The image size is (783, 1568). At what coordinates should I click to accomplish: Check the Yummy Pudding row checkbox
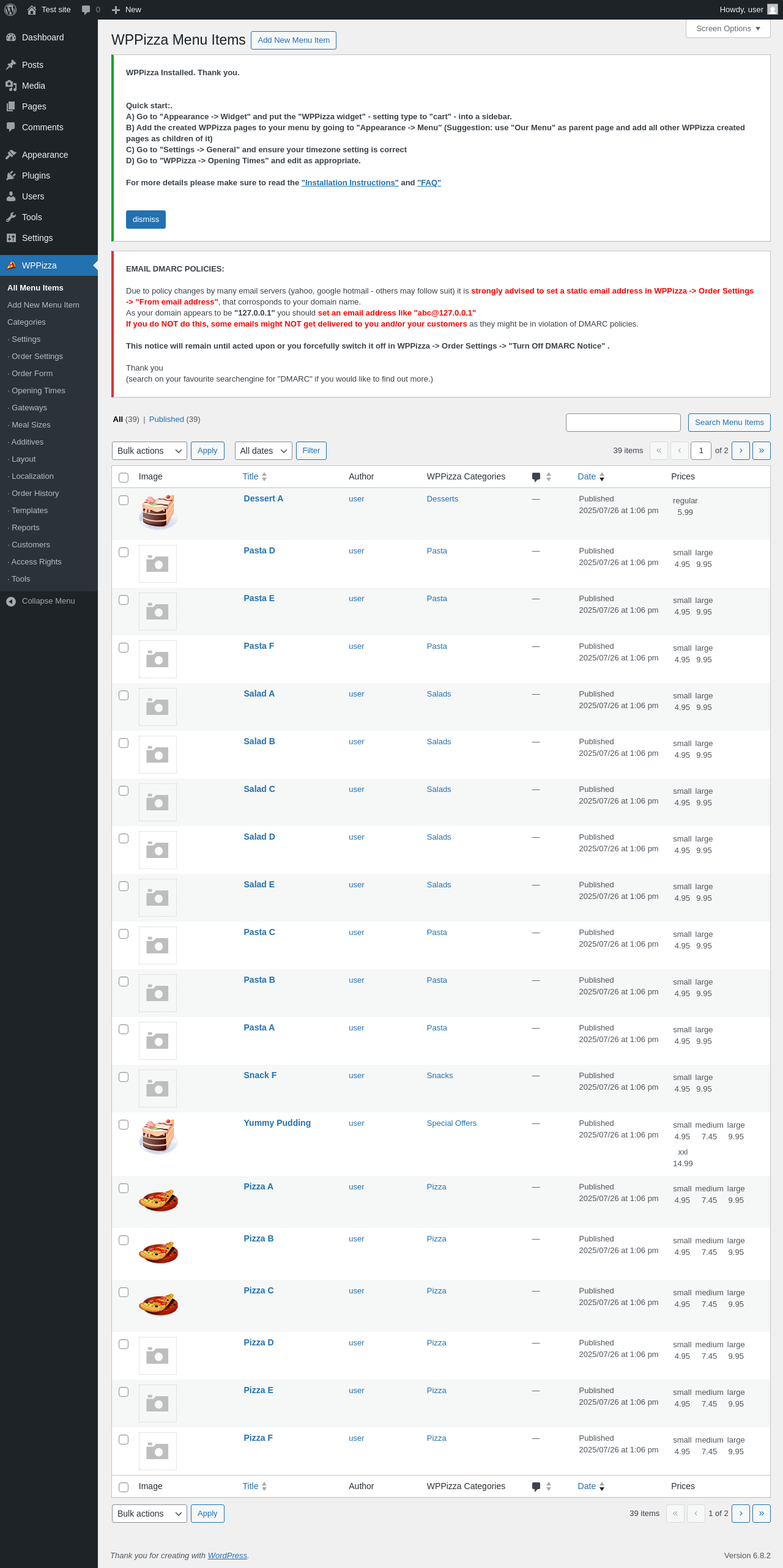pos(124,1125)
